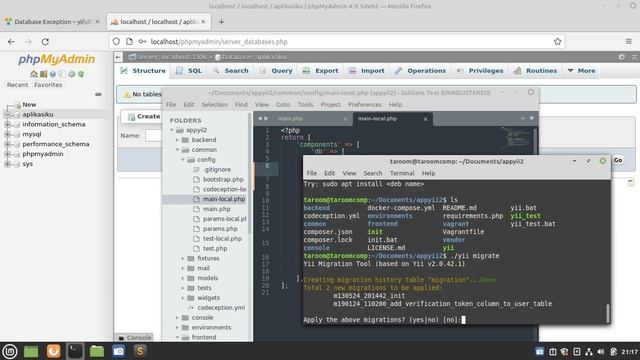
Task: Open phpMyAdmin documentation blue question icon
Action: pos(53,74)
